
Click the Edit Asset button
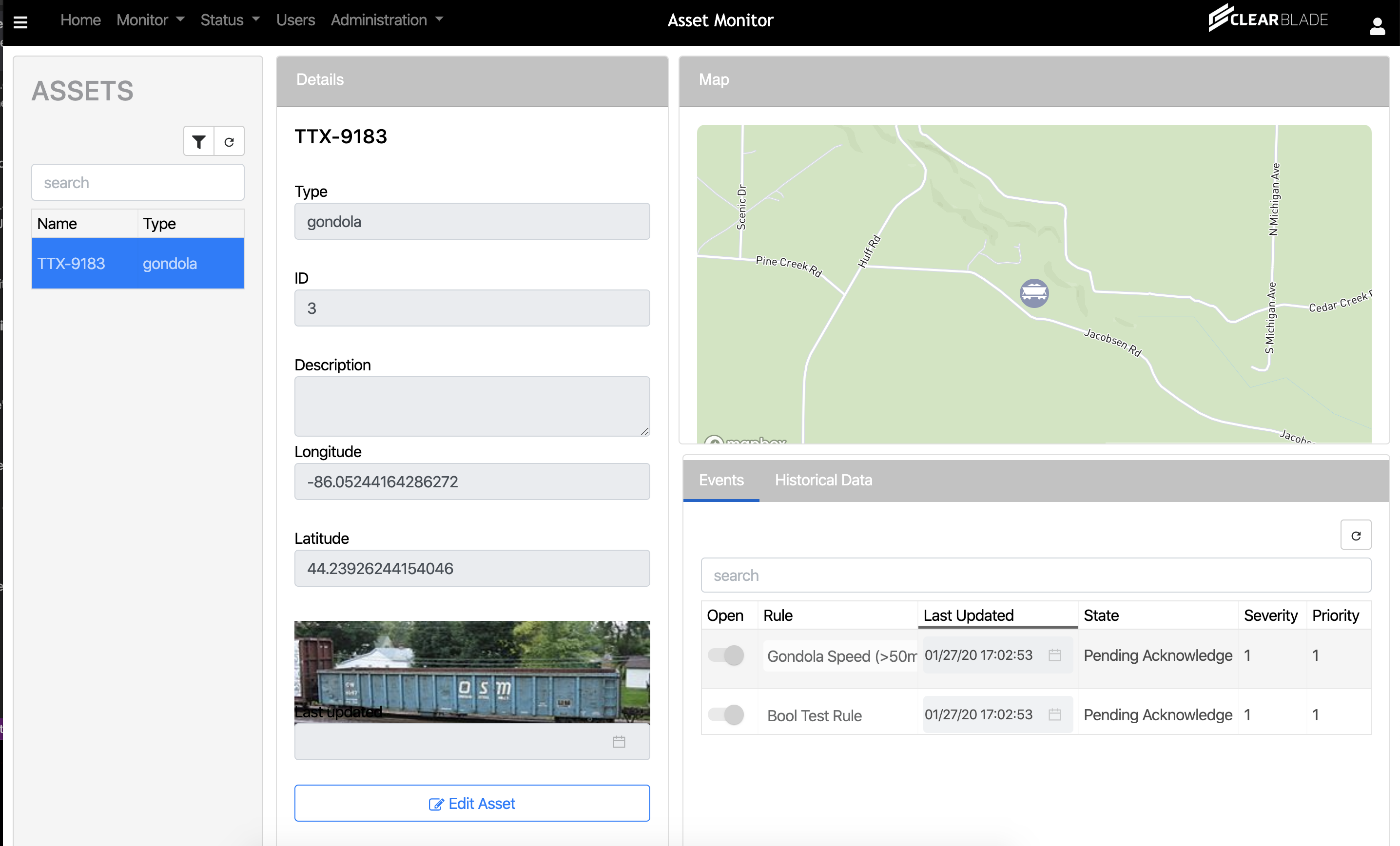pyautogui.click(x=471, y=803)
